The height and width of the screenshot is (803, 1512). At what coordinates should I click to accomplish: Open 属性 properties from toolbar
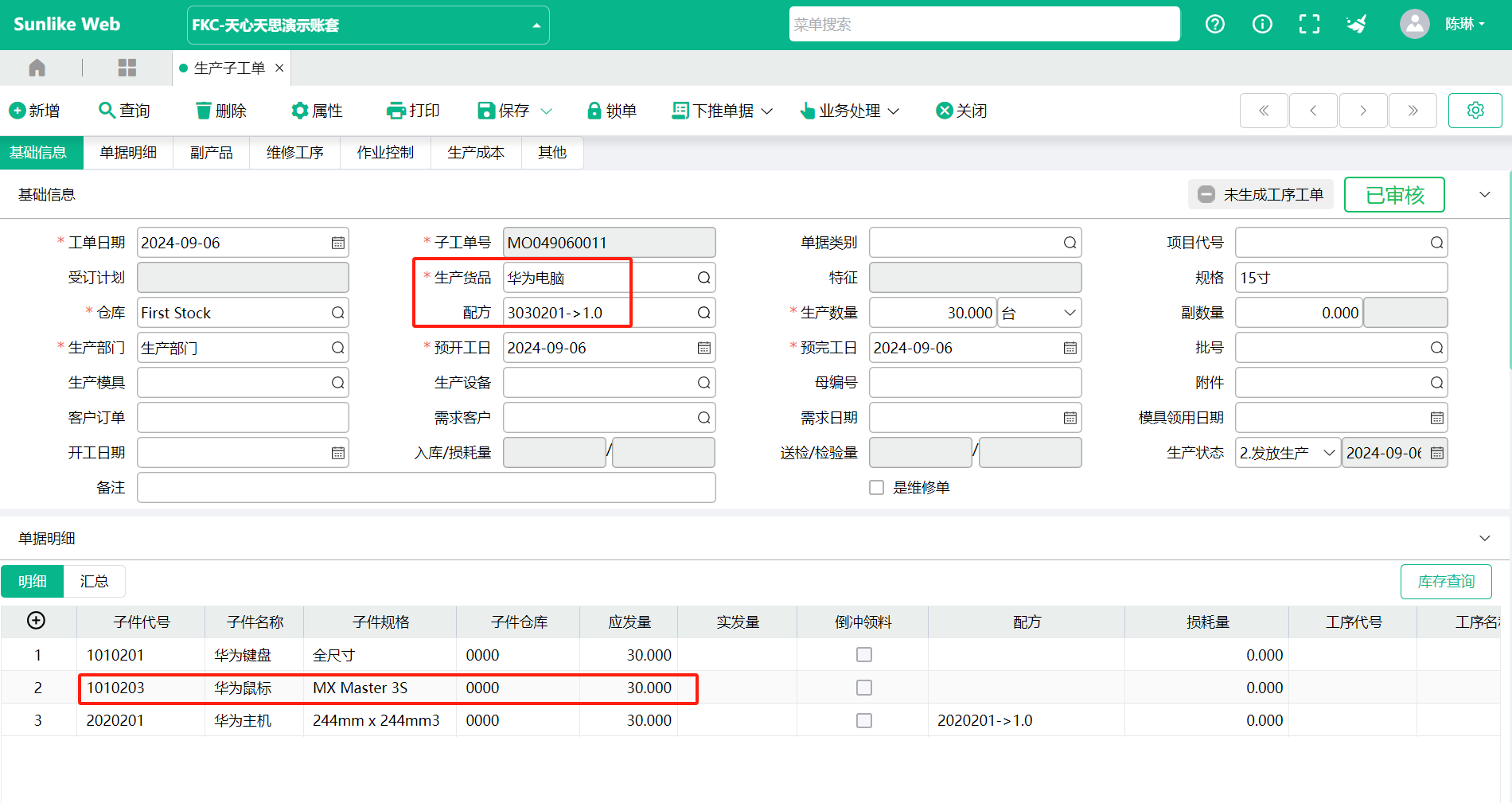click(317, 111)
